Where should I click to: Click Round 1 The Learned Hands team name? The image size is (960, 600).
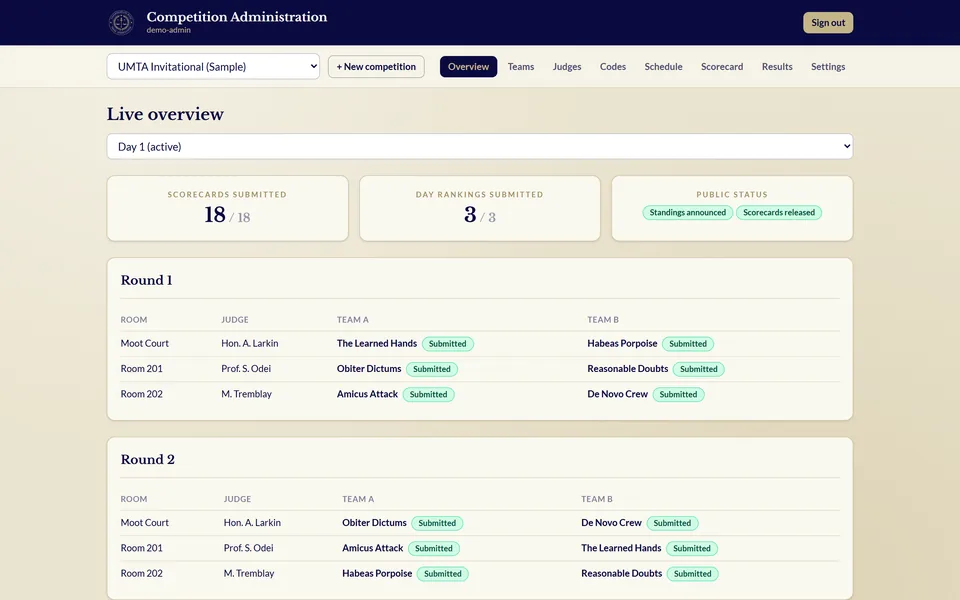[377, 343]
